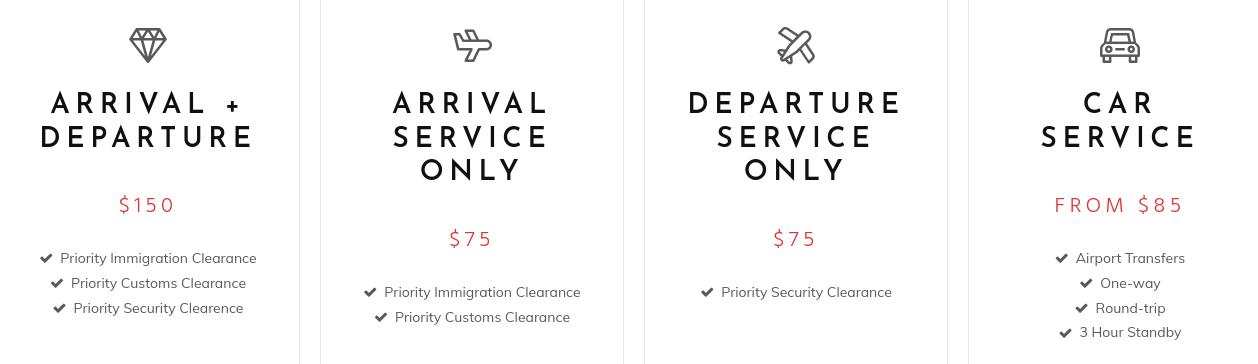Open the Departure Service Only heading
The width and height of the screenshot is (1258, 364).
796,137
